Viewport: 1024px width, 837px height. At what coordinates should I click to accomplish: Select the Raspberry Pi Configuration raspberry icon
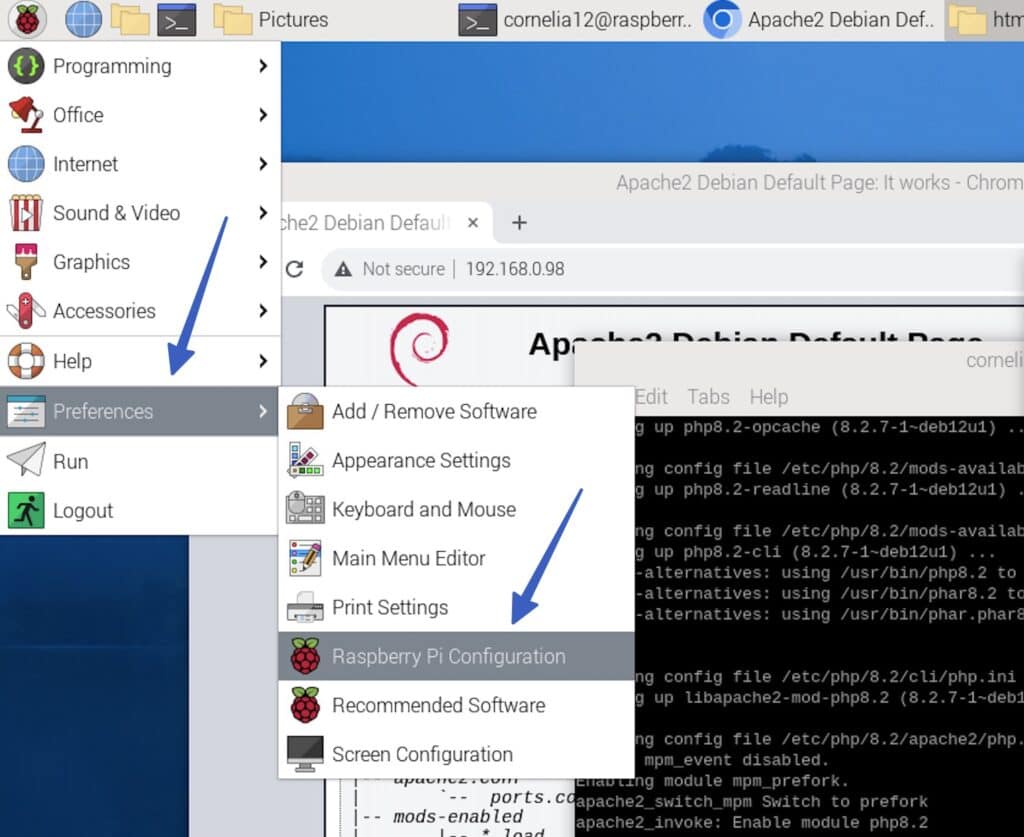[305, 656]
